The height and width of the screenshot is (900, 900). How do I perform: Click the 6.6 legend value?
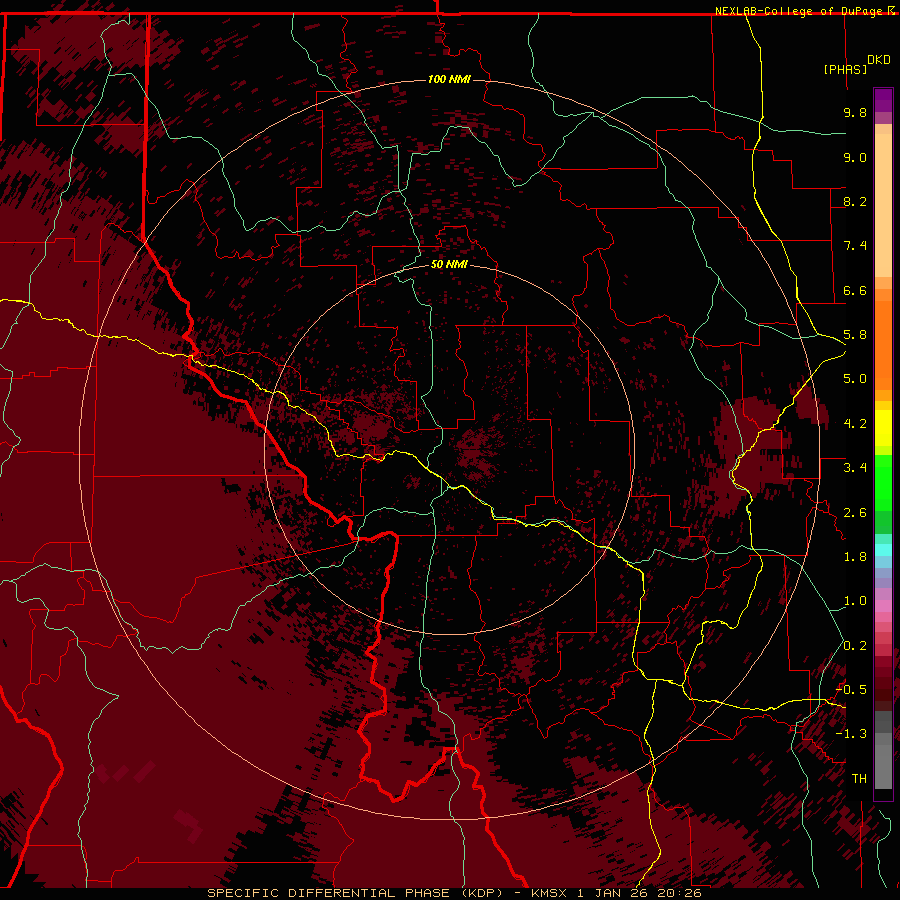[855, 290]
